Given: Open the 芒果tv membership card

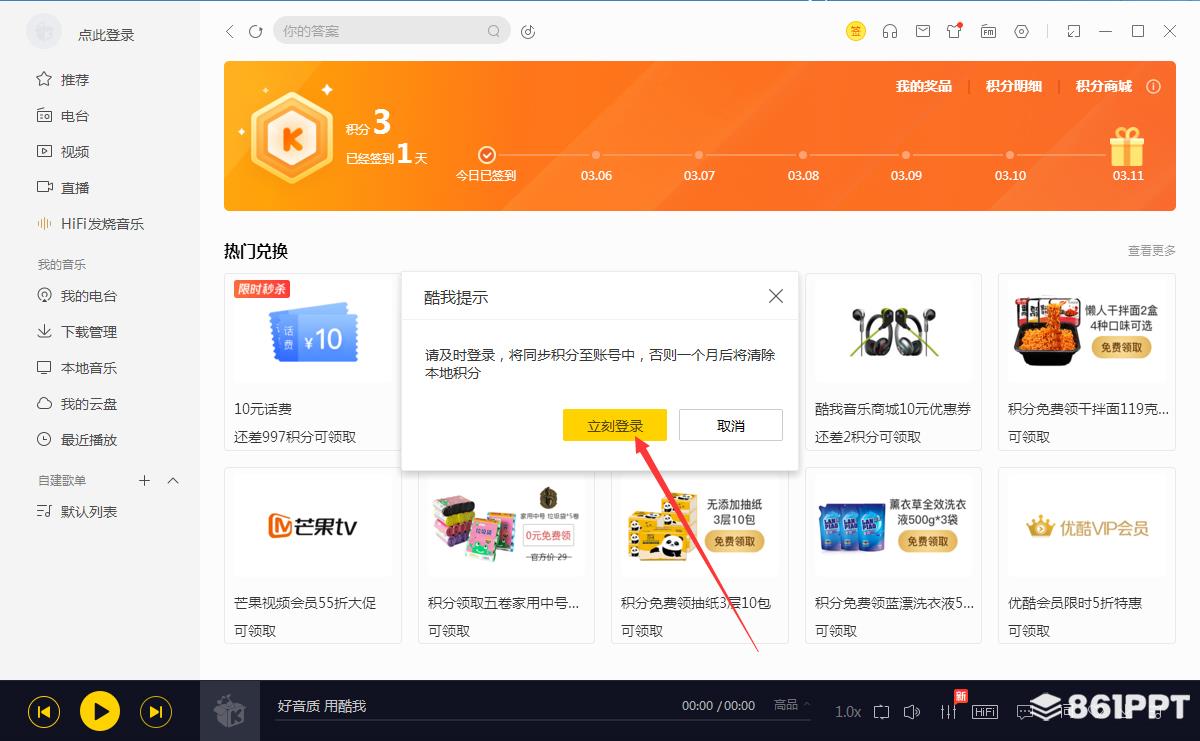Looking at the screenshot, I should coord(312,556).
